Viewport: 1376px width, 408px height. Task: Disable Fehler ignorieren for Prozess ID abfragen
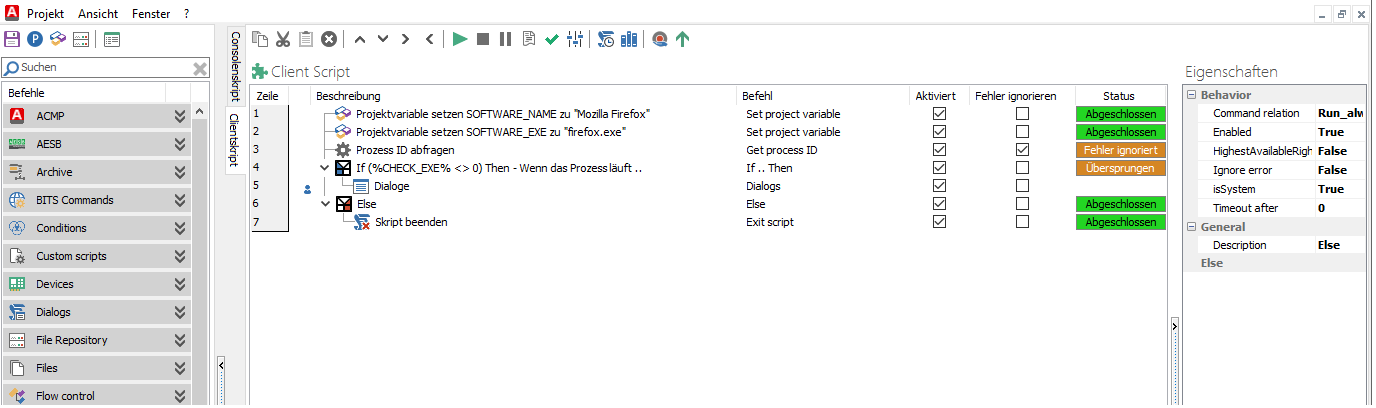click(x=1022, y=150)
